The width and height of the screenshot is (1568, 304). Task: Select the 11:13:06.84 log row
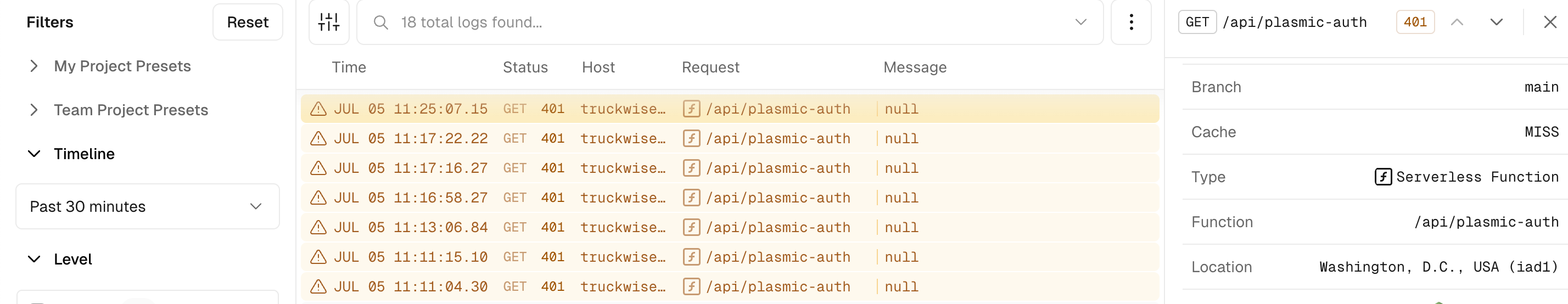(x=729, y=227)
